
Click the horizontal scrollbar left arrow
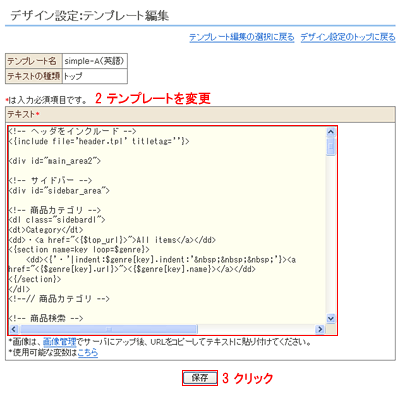coord(14,329)
